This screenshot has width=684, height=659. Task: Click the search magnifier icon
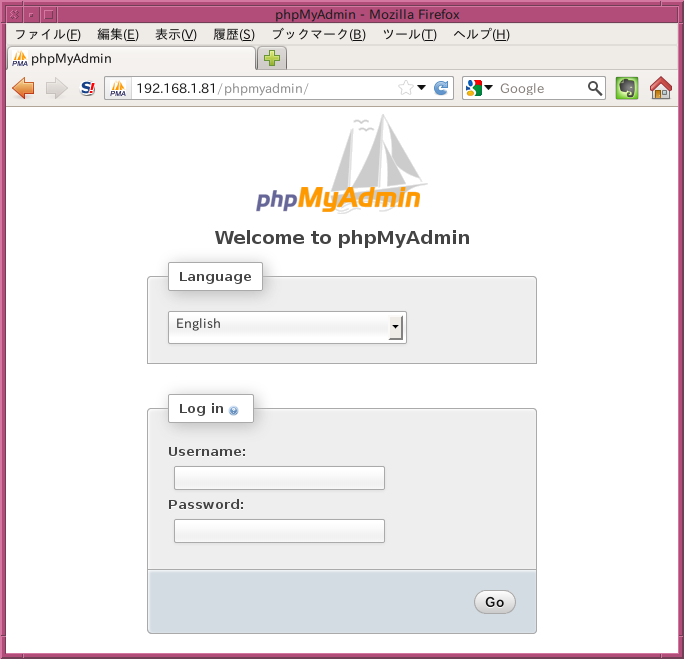(595, 88)
